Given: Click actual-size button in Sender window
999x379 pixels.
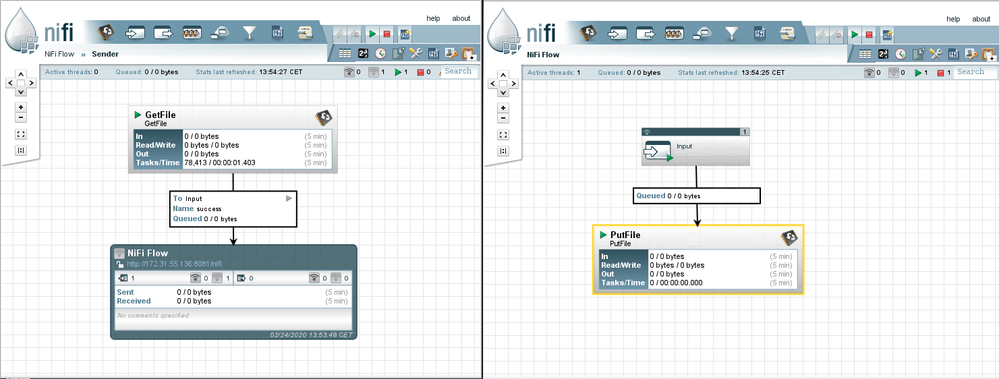Looking at the screenshot, I should click(x=20, y=151).
